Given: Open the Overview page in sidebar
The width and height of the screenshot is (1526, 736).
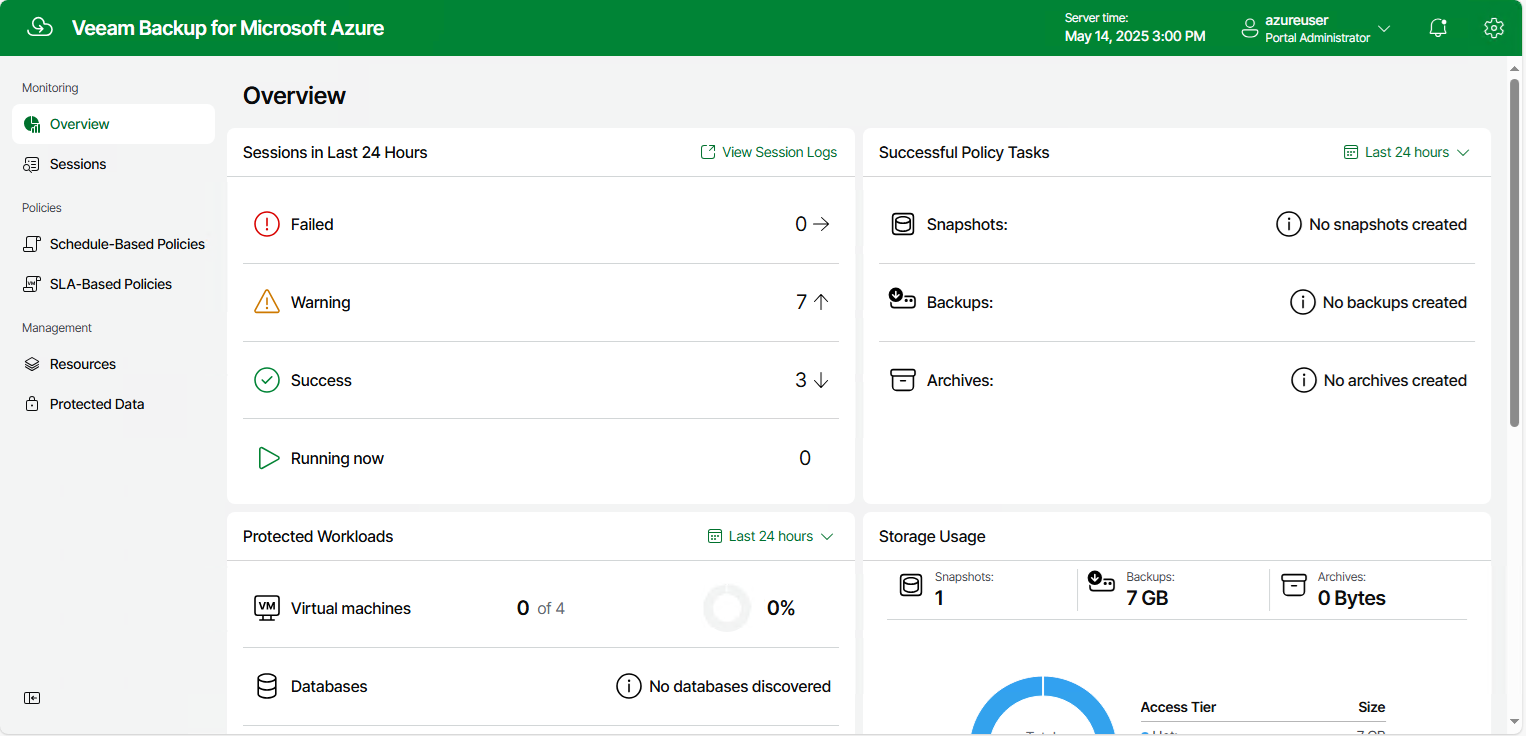Looking at the screenshot, I should point(113,124).
